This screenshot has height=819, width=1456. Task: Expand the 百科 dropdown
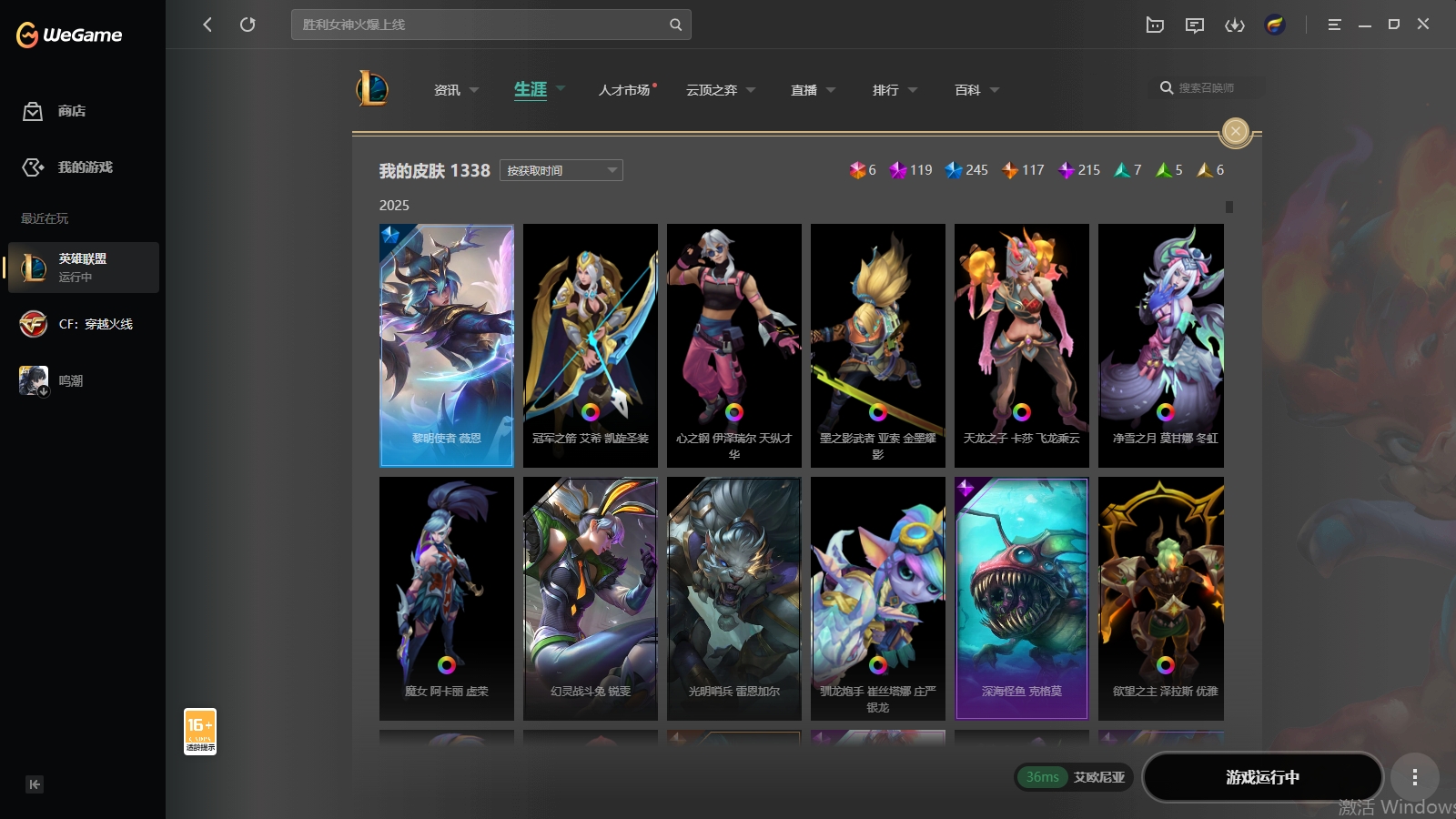(995, 90)
